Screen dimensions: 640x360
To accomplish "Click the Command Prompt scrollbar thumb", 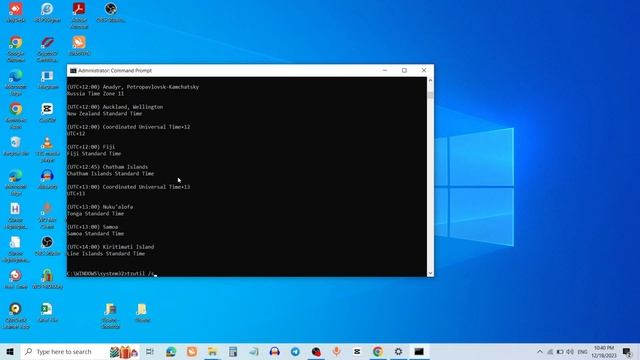I will click(430, 95).
